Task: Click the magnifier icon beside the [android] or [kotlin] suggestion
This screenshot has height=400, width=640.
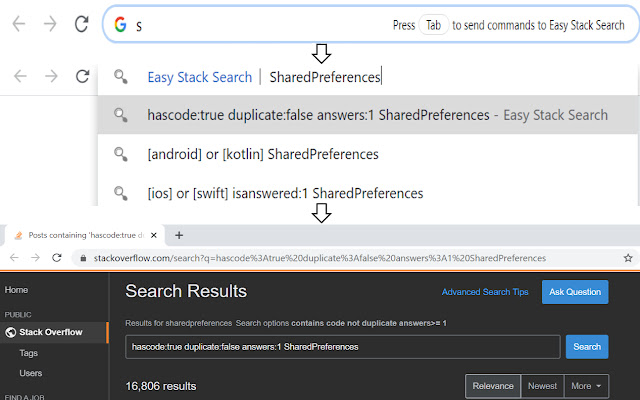Action: (x=120, y=154)
